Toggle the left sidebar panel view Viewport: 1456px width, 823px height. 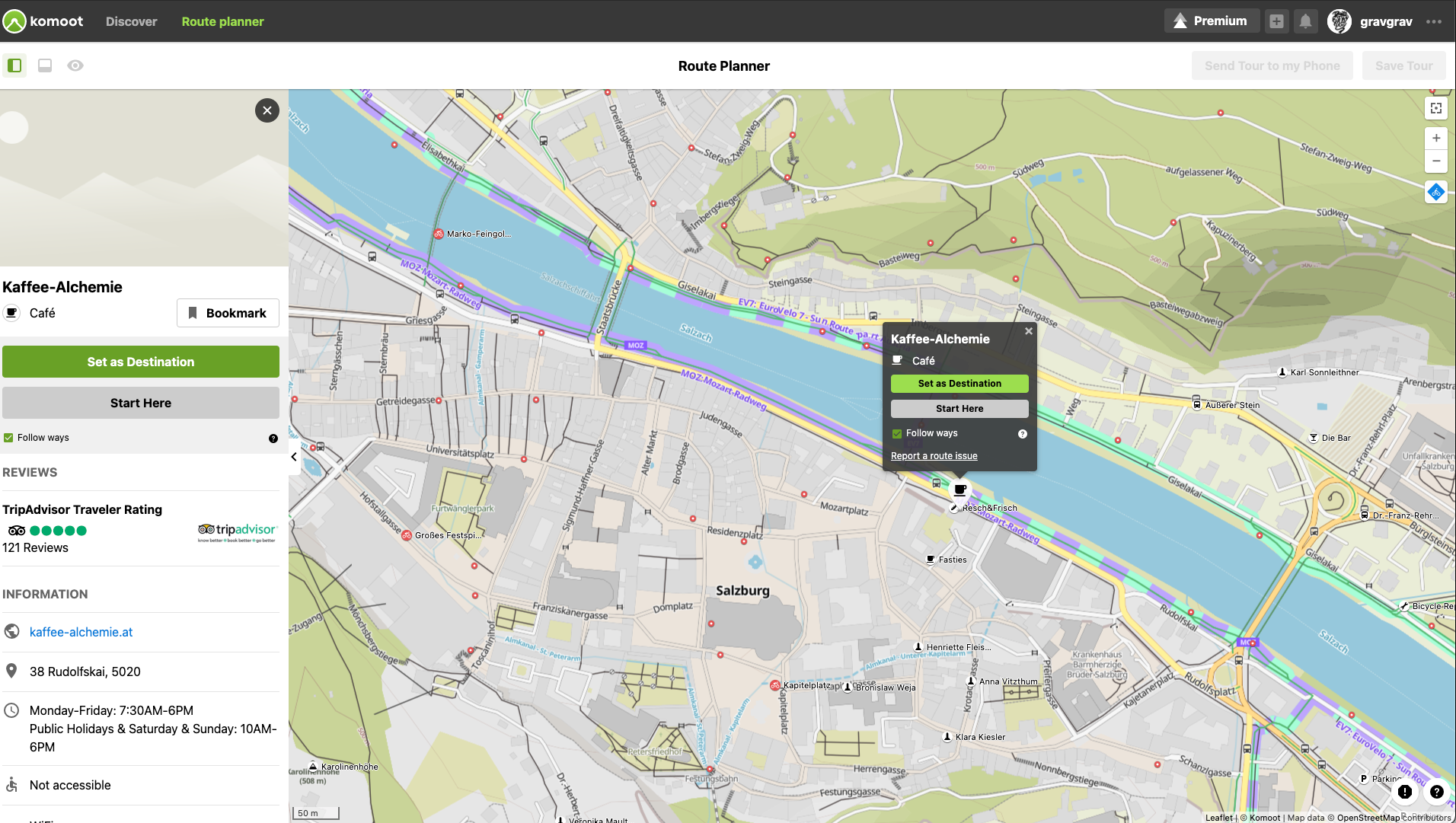tap(14, 65)
